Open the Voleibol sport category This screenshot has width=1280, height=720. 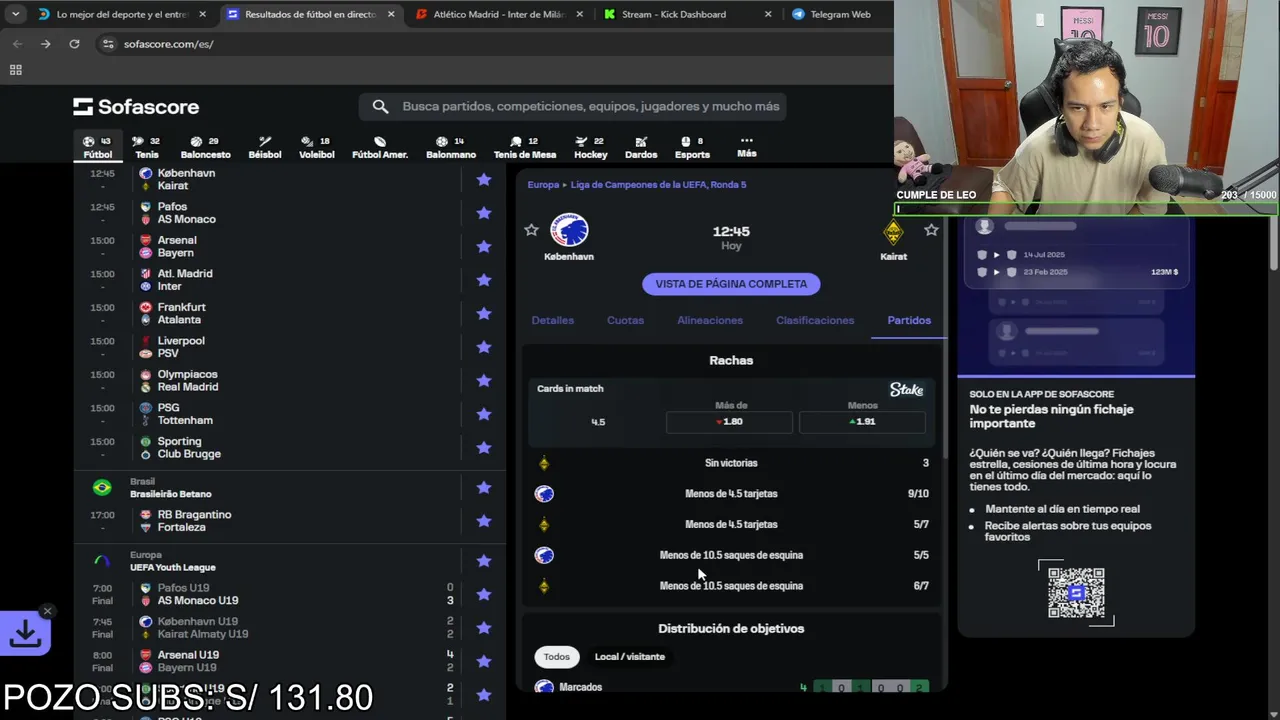317,147
